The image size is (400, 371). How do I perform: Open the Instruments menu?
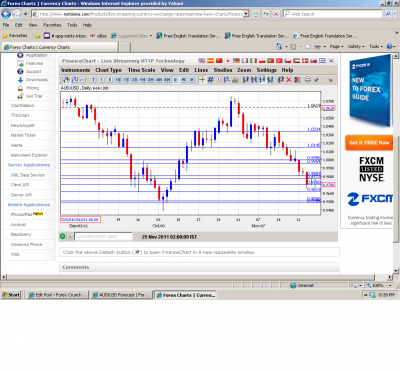(x=76, y=70)
